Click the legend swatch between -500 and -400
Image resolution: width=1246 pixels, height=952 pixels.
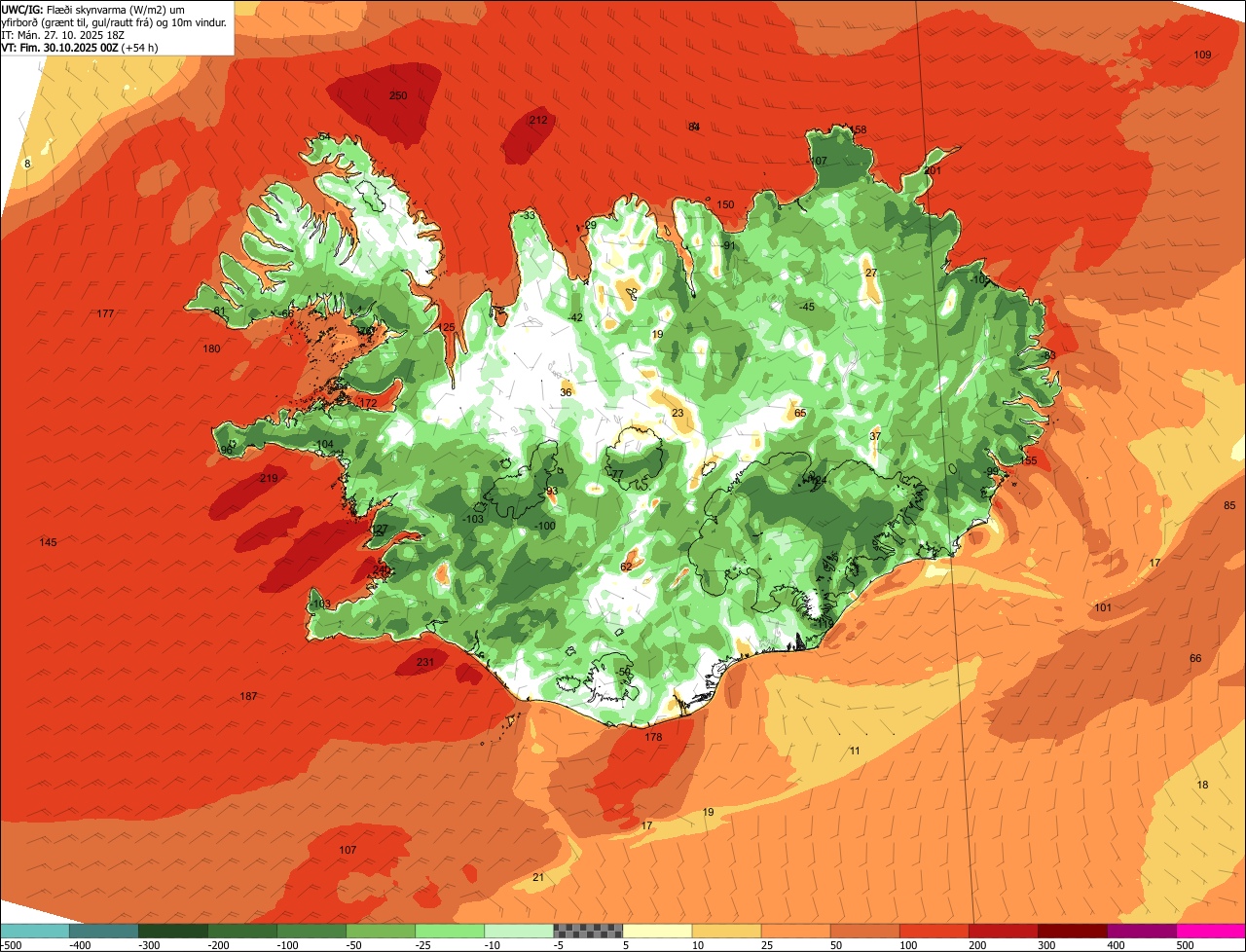tap(35, 931)
